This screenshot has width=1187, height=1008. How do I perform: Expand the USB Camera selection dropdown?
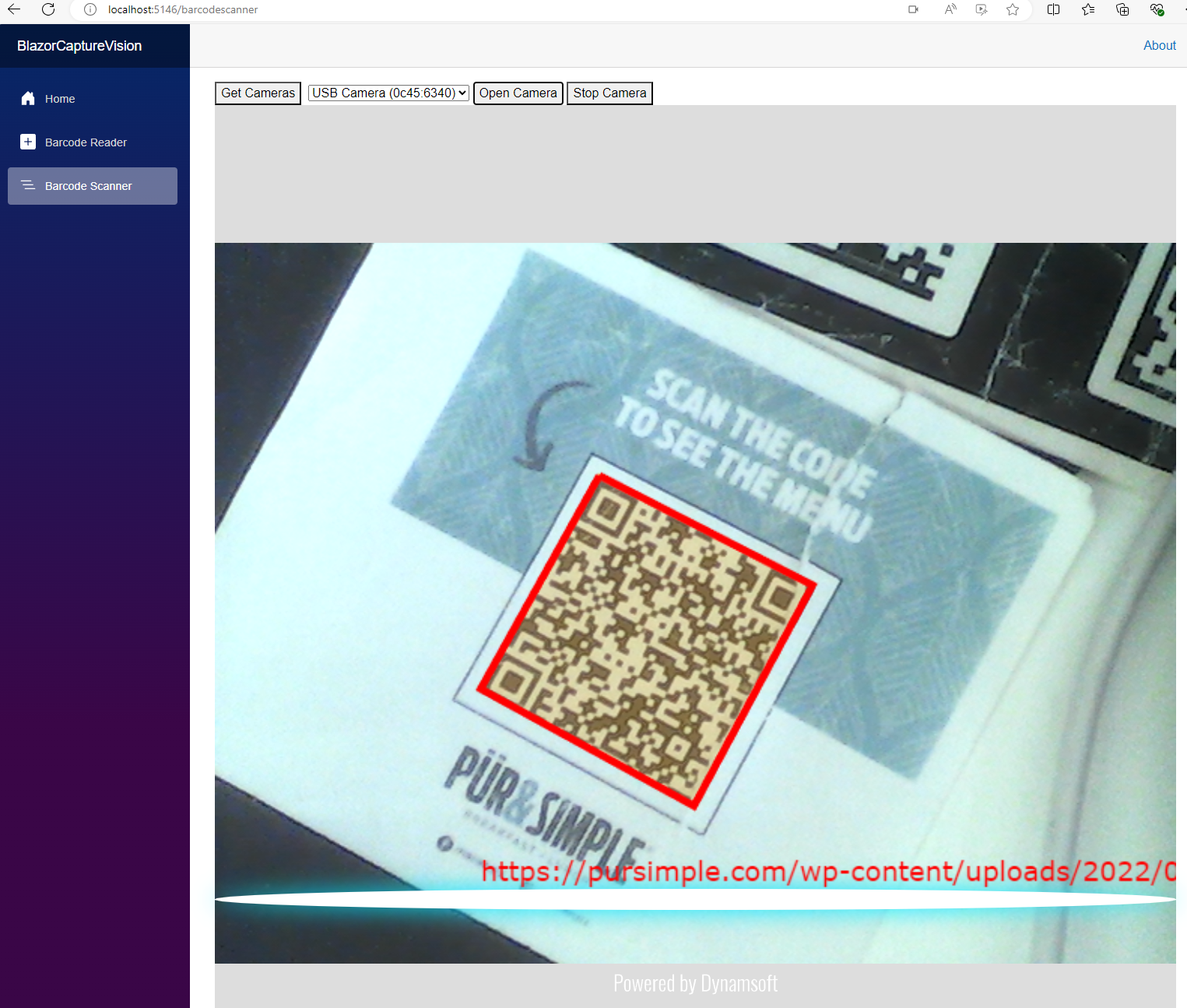pos(388,93)
